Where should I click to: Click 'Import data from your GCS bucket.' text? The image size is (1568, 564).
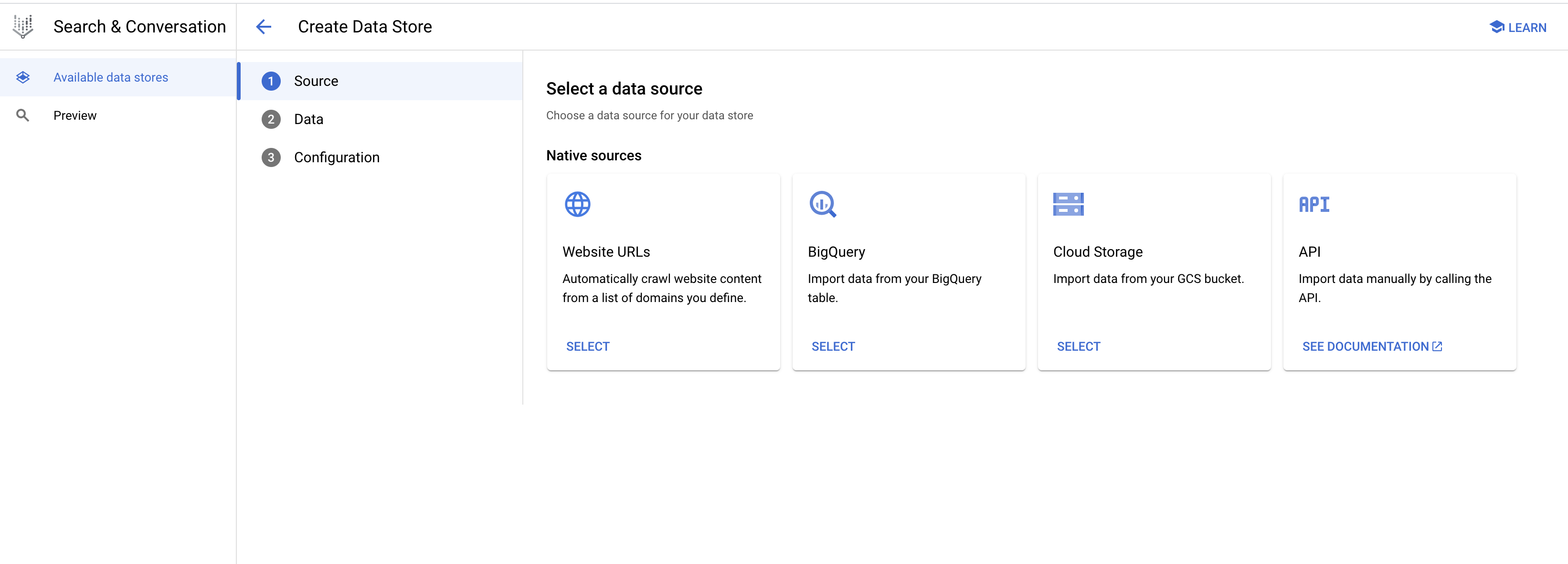tap(1148, 279)
